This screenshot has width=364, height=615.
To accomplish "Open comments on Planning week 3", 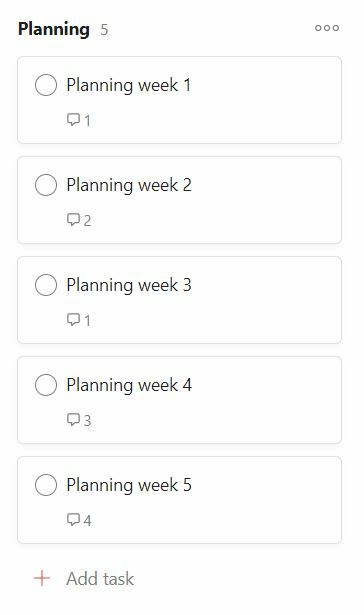I will tap(79, 320).
